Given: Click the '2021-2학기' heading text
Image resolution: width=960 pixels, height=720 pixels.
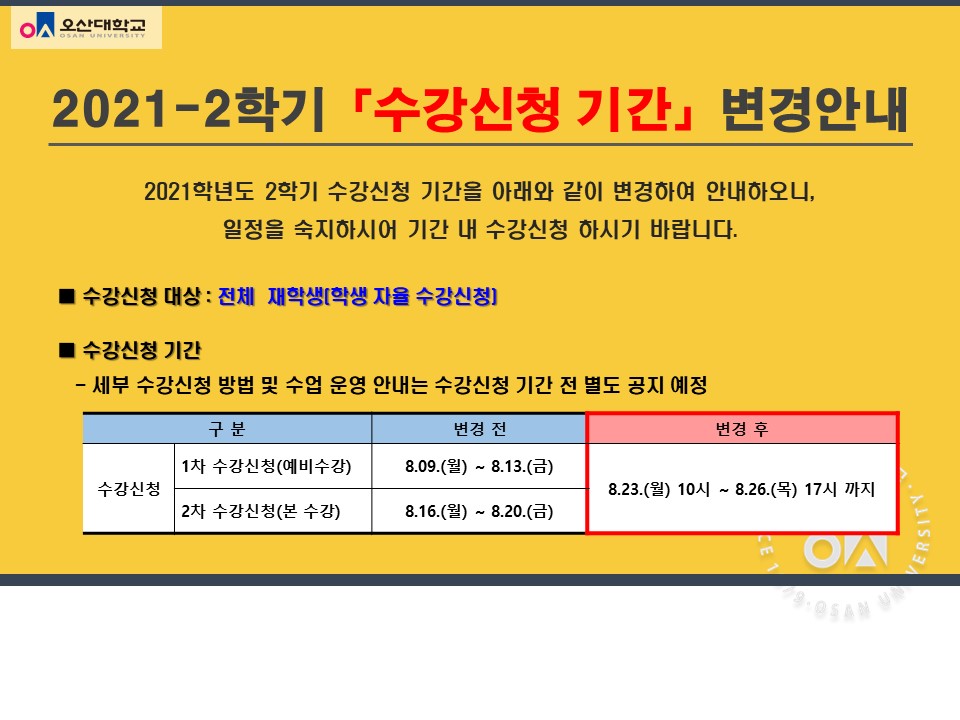Looking at the screenshot, I should point(187,110).
